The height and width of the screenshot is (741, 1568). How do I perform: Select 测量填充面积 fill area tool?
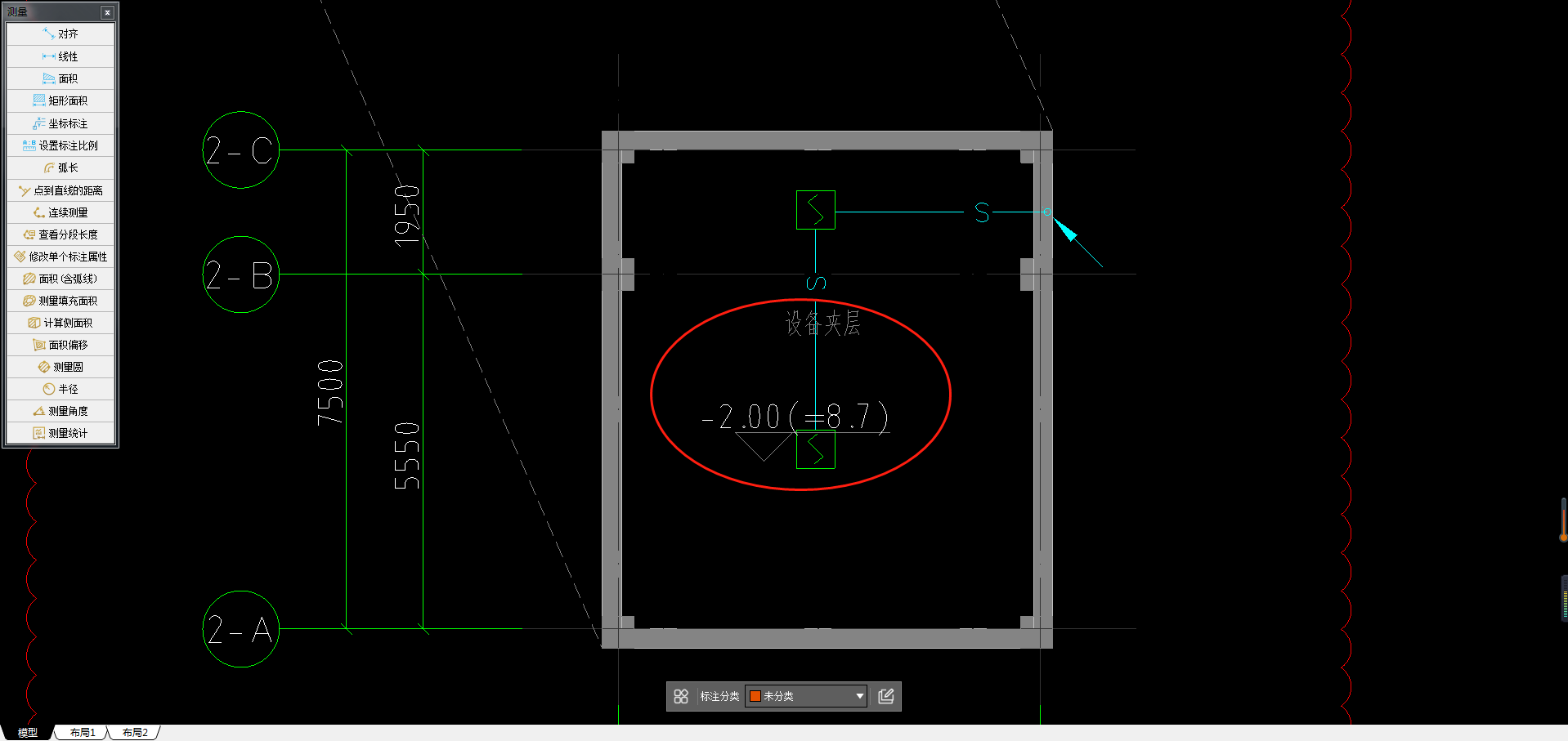coord(60,301)
